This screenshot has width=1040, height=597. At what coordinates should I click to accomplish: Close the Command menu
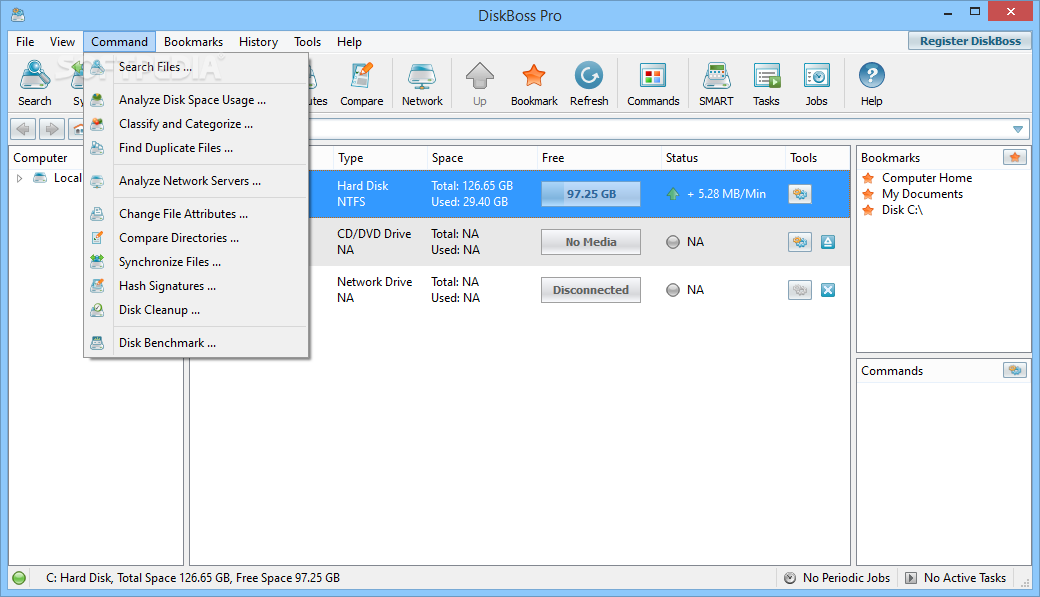[119, 42]
